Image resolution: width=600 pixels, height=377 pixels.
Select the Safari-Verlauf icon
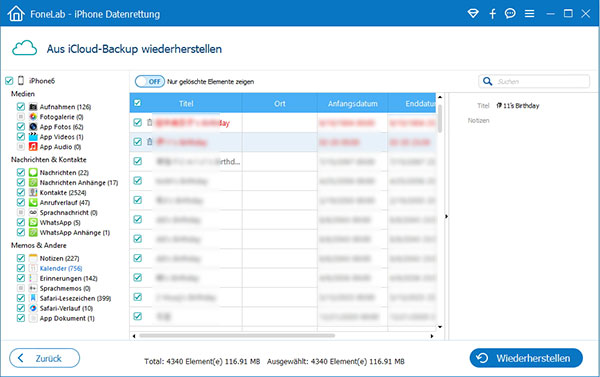[33, 308]
